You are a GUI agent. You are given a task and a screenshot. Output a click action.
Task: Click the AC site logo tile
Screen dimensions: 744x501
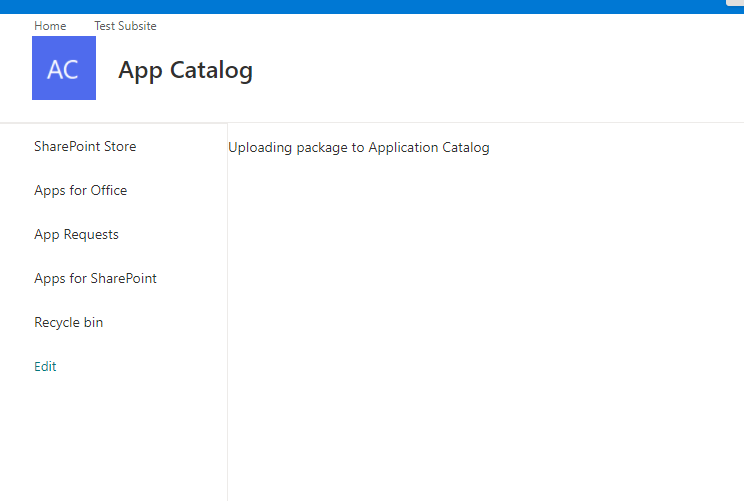(63, 68)
